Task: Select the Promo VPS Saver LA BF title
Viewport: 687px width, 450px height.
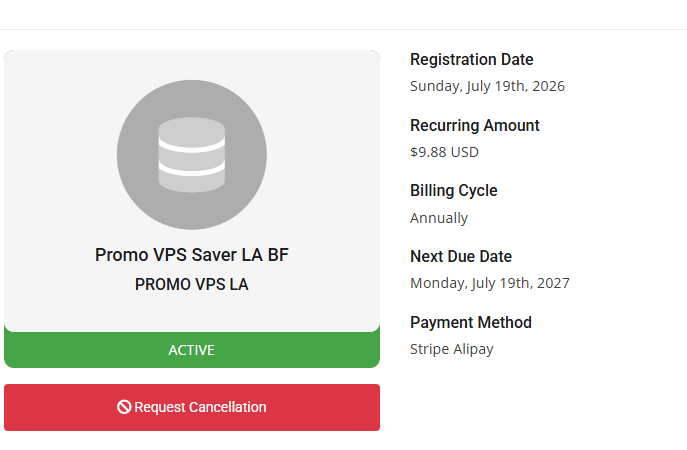Action: [192, 255]
